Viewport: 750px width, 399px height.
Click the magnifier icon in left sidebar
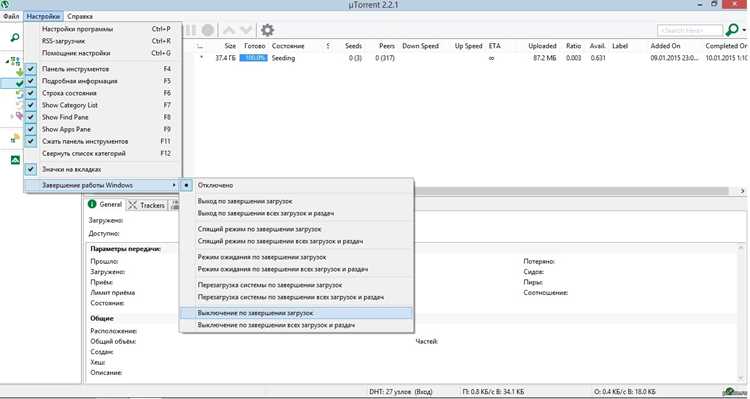[15, 37]
